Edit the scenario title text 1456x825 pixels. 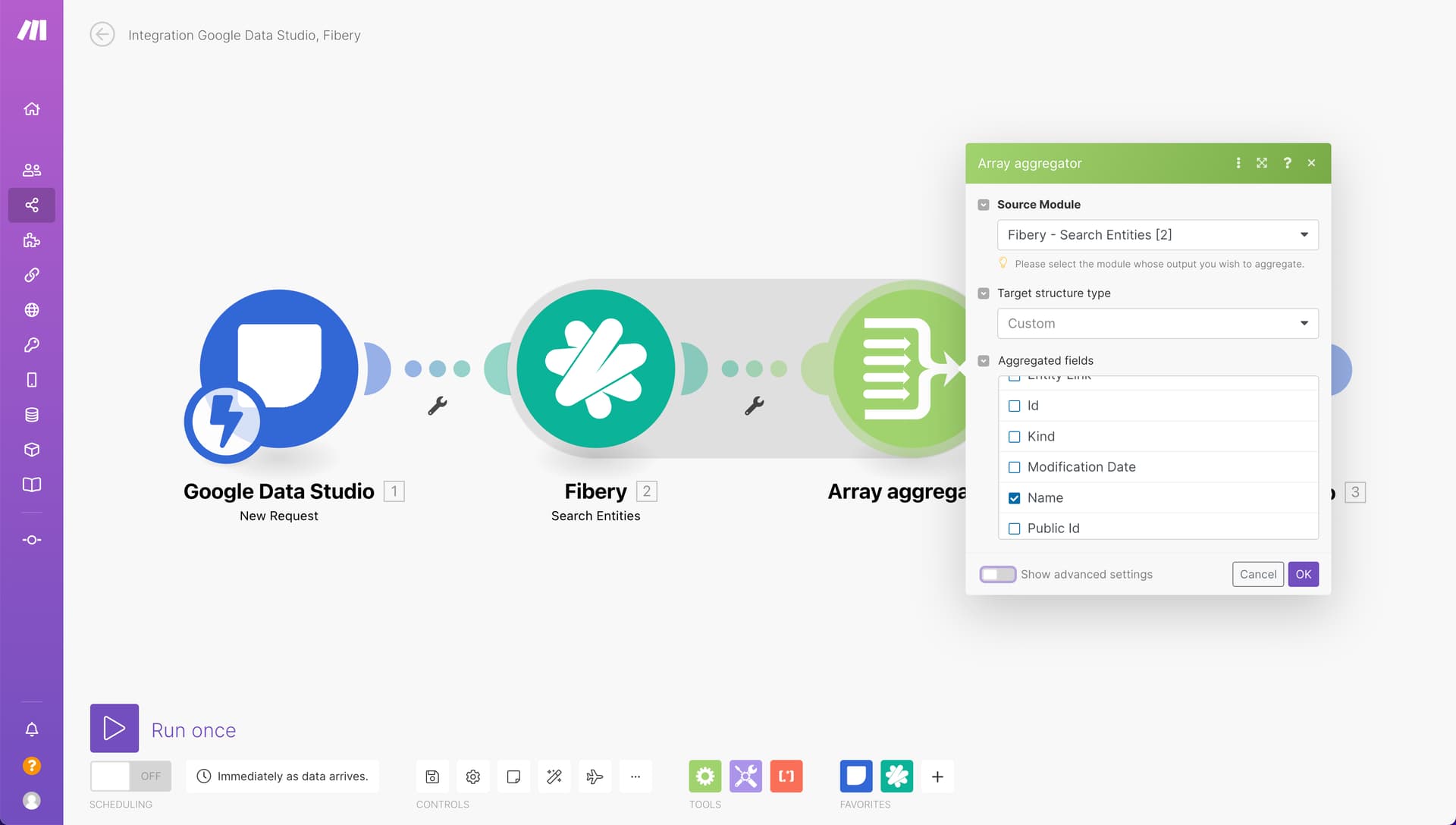pyautogui.click(x=244, y=35)
